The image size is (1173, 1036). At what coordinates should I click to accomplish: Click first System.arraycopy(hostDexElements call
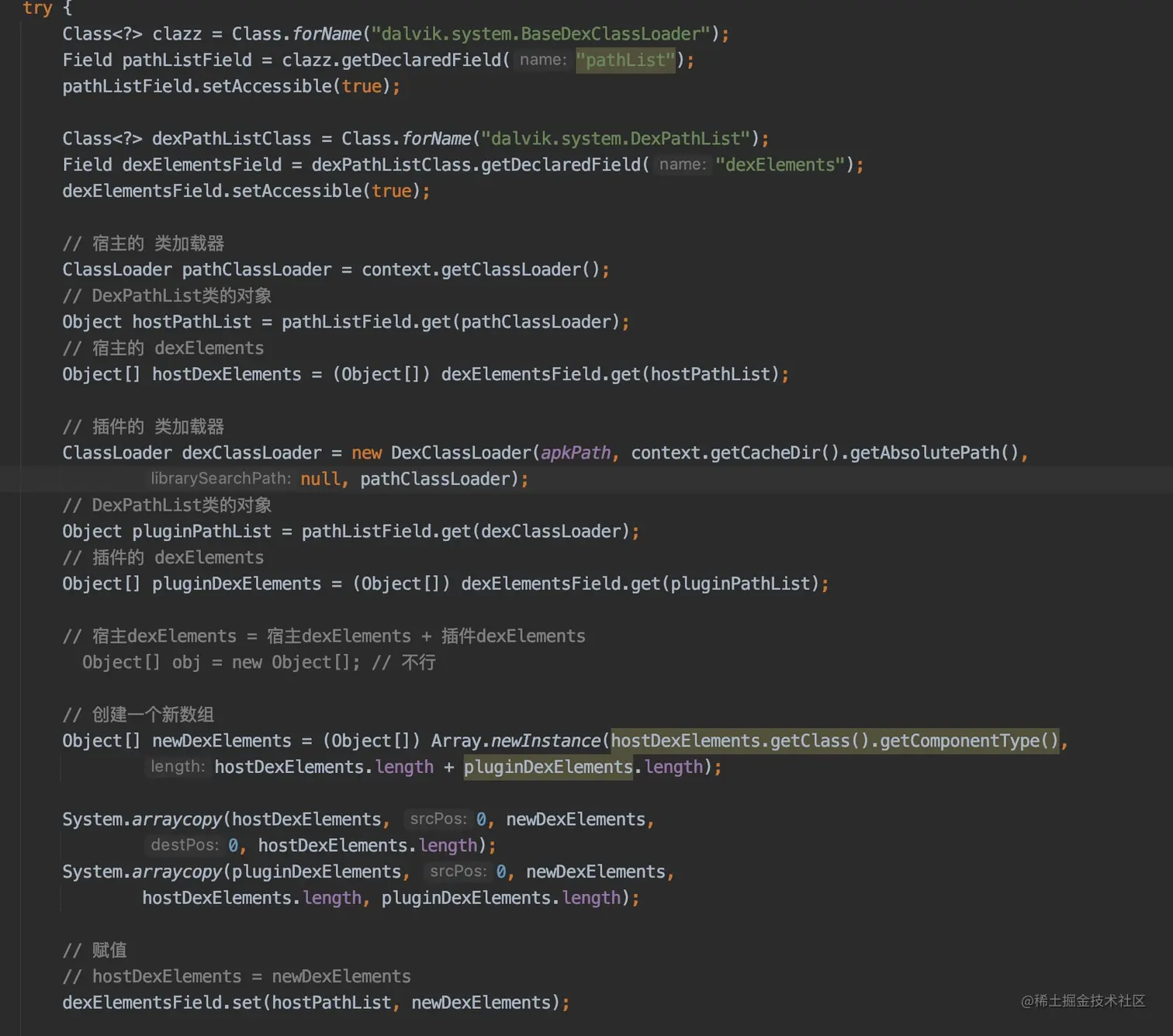tap(222, 819)
